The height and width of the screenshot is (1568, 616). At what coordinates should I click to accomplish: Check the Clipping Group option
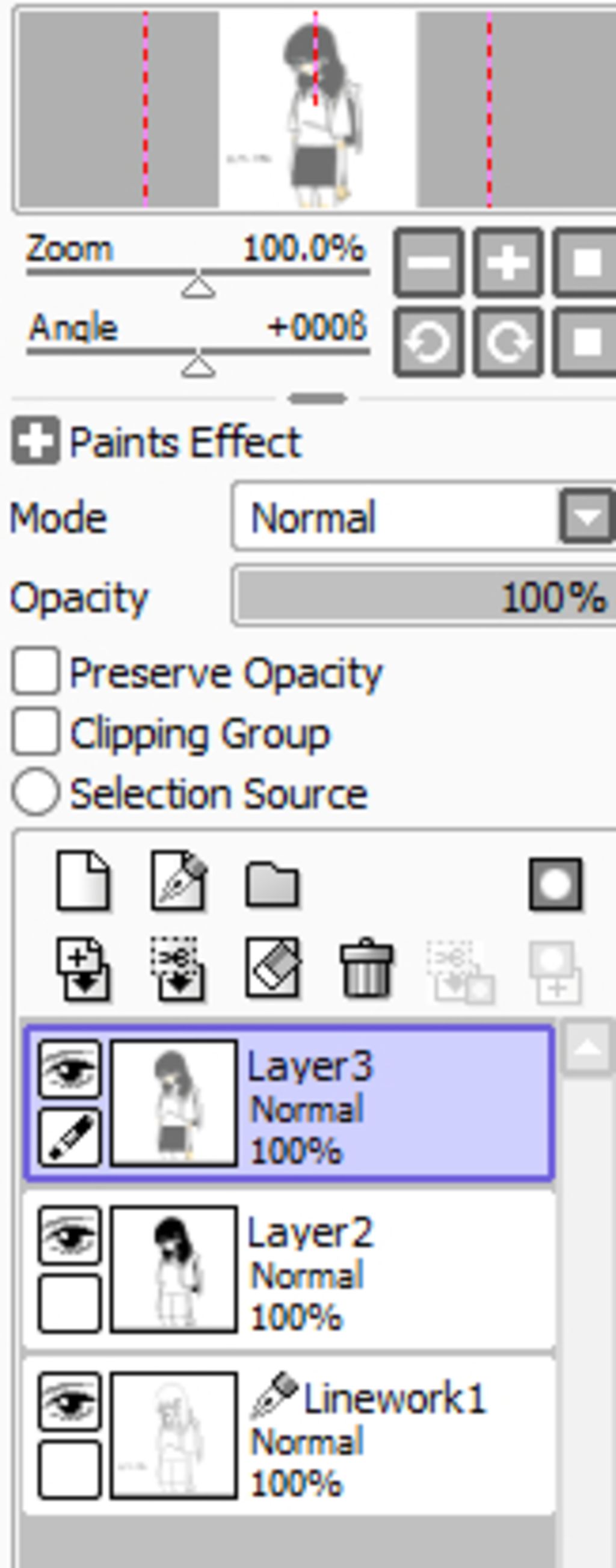36,731
